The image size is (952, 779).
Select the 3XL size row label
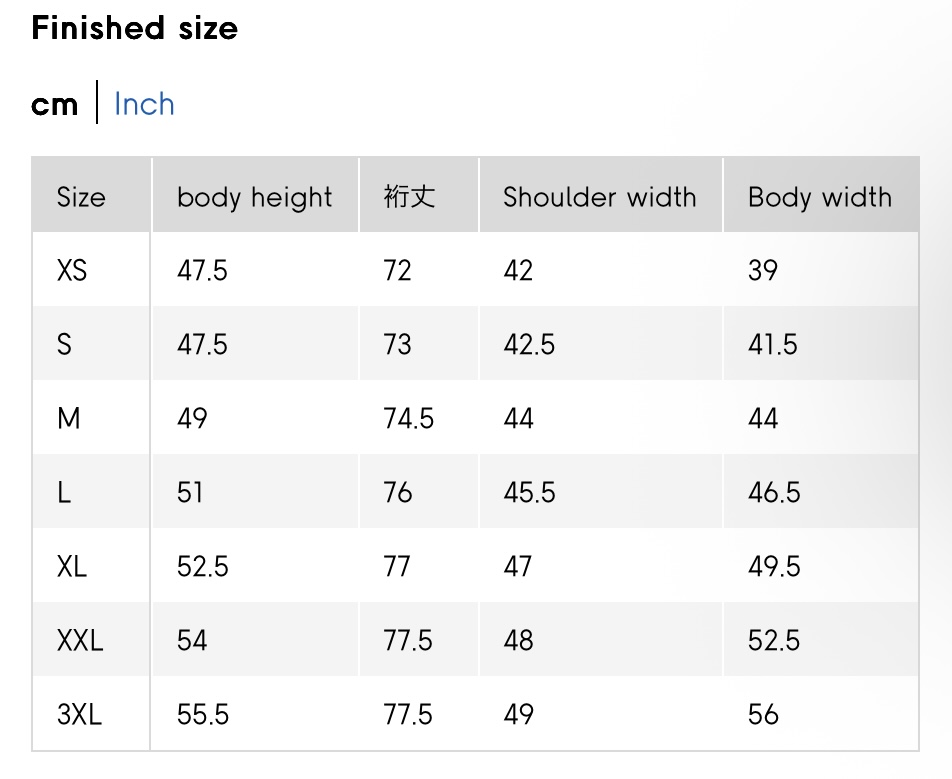(80, 715)
